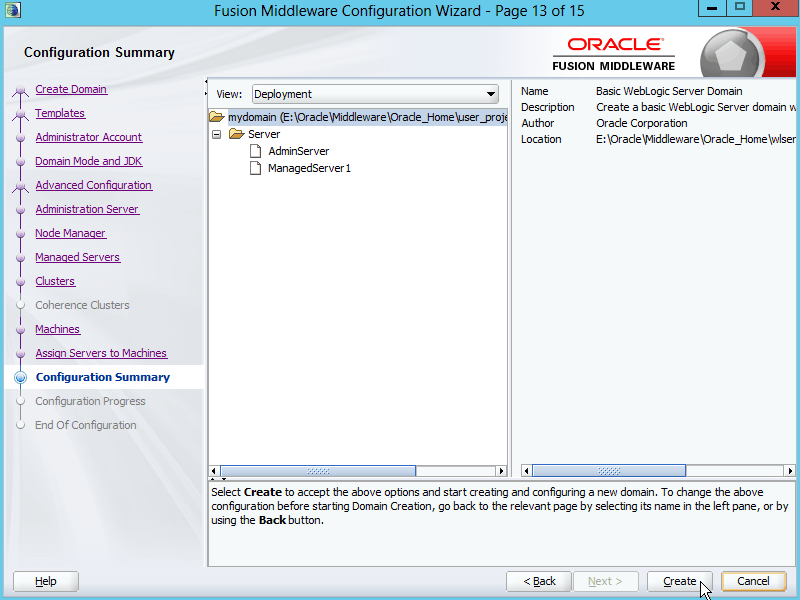Open Help for this page
The image size is (800, 600).
pyautogui.click(x=46, y=581)
